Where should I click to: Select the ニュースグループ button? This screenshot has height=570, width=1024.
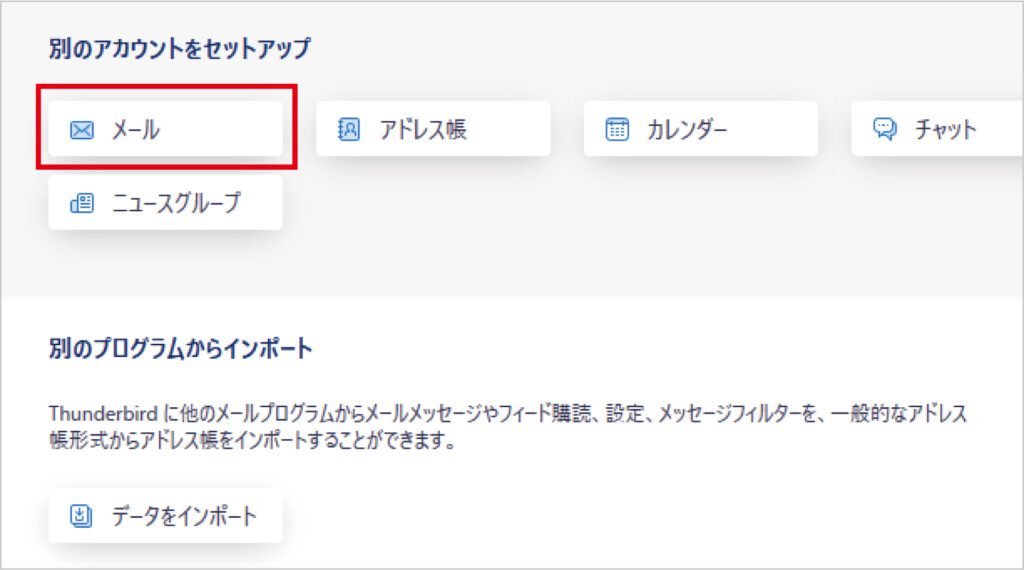point(166,202)
